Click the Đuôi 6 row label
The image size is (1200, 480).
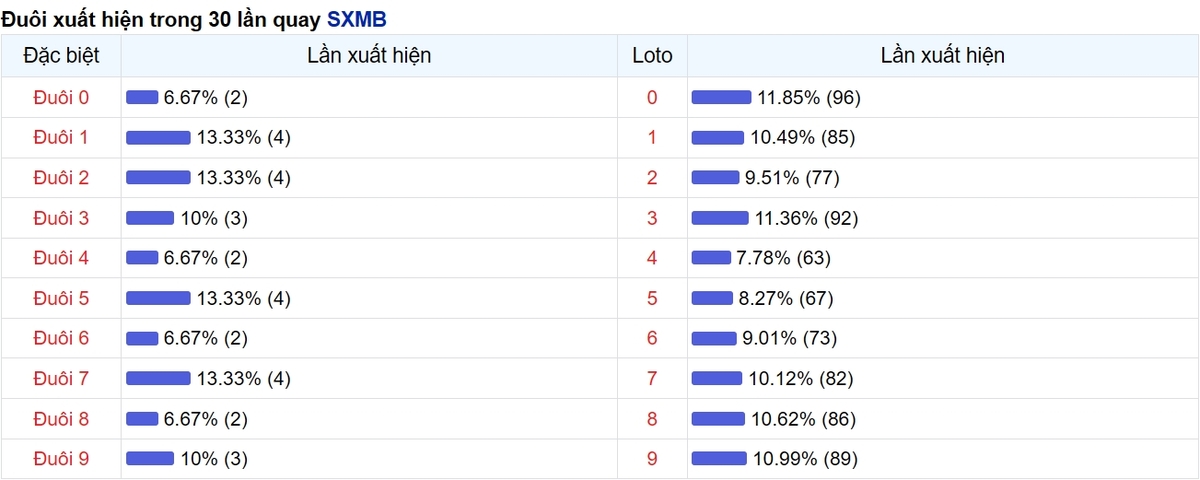pyautogui.click(x=61, y=338)
